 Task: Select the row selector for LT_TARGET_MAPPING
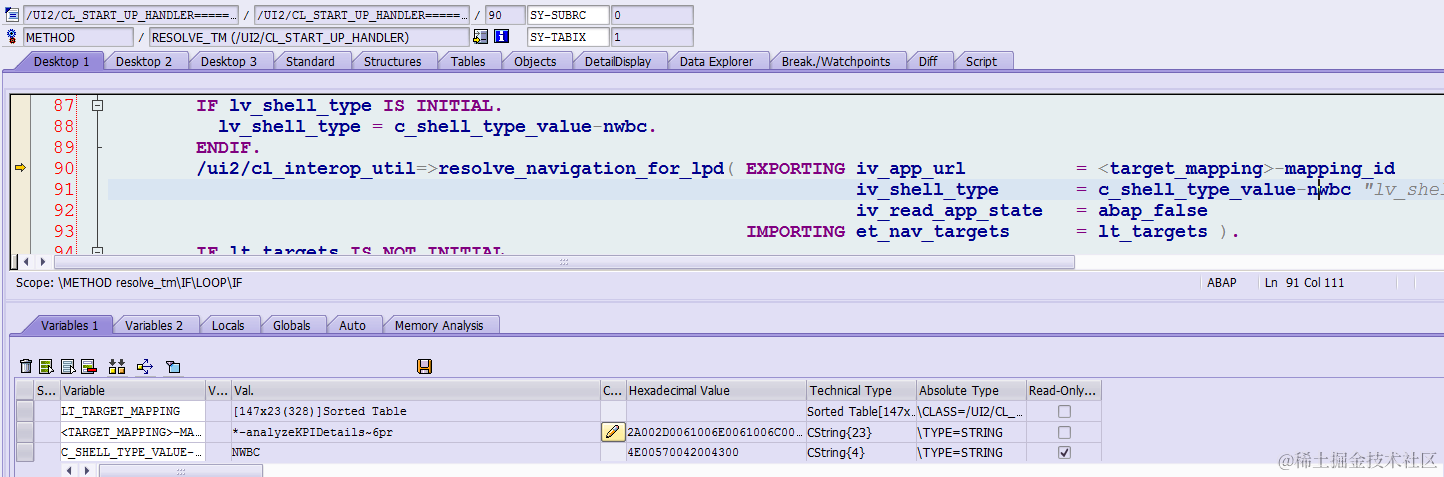[x=25, y=411]
